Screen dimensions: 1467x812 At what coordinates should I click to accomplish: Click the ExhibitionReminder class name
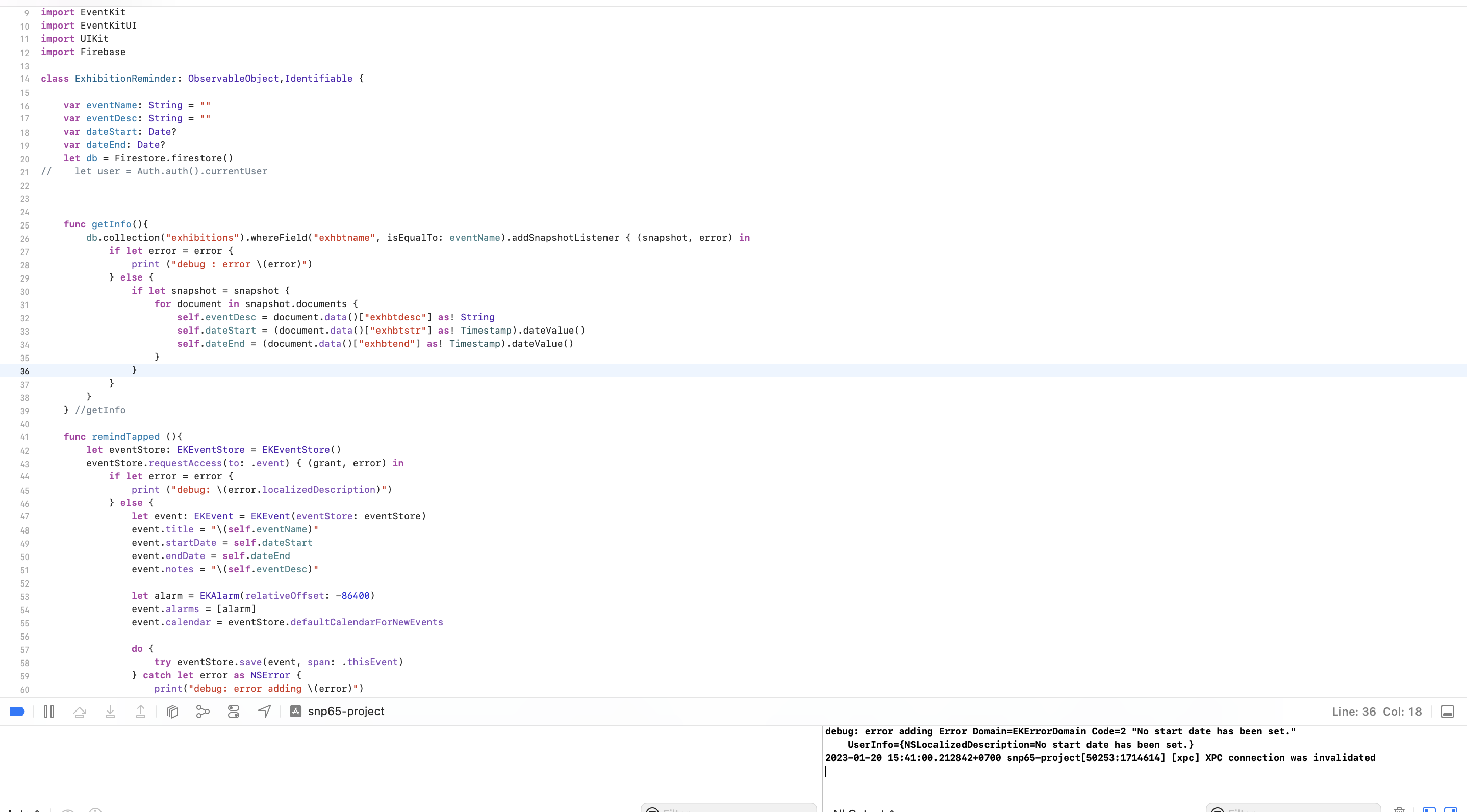coord(125,79)
